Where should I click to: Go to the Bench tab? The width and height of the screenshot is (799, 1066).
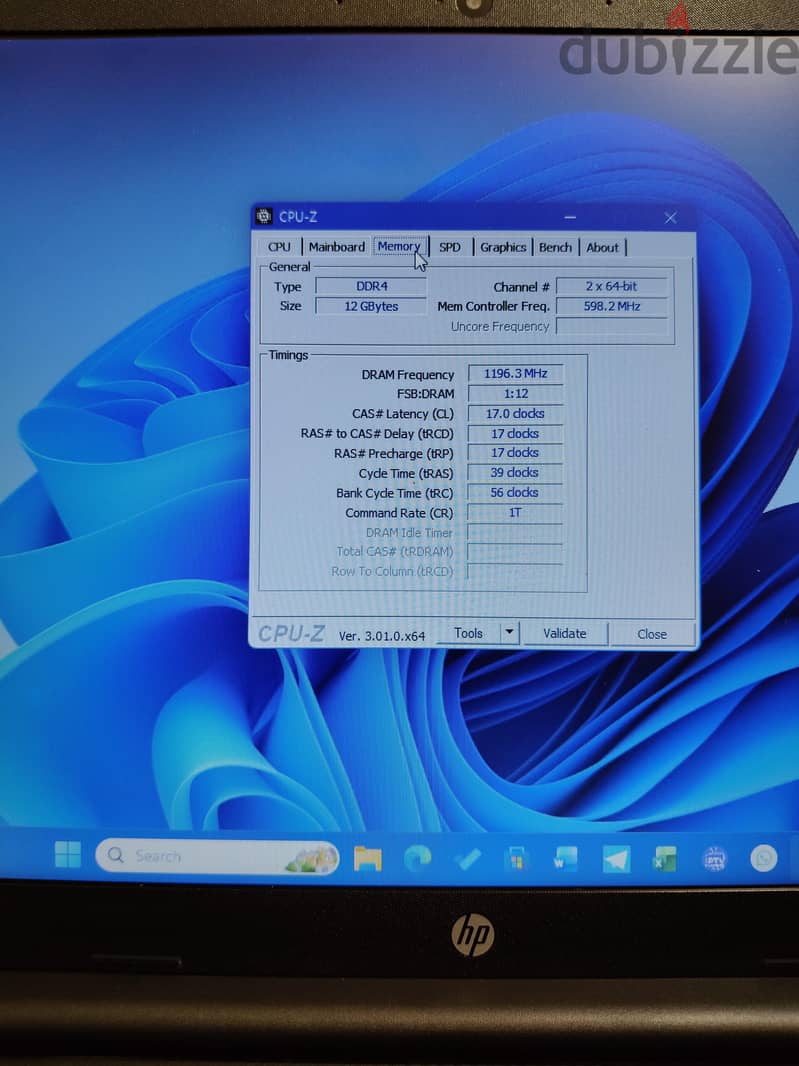click(555, 247)
